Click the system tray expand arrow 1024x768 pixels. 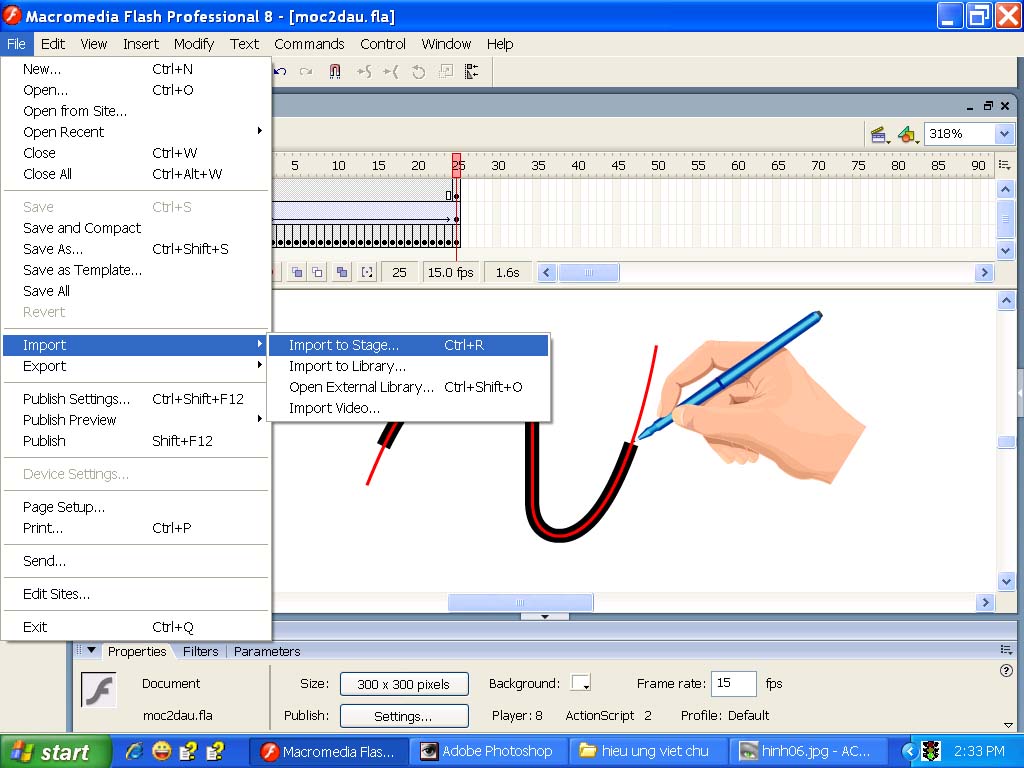(x=908, y=751)
